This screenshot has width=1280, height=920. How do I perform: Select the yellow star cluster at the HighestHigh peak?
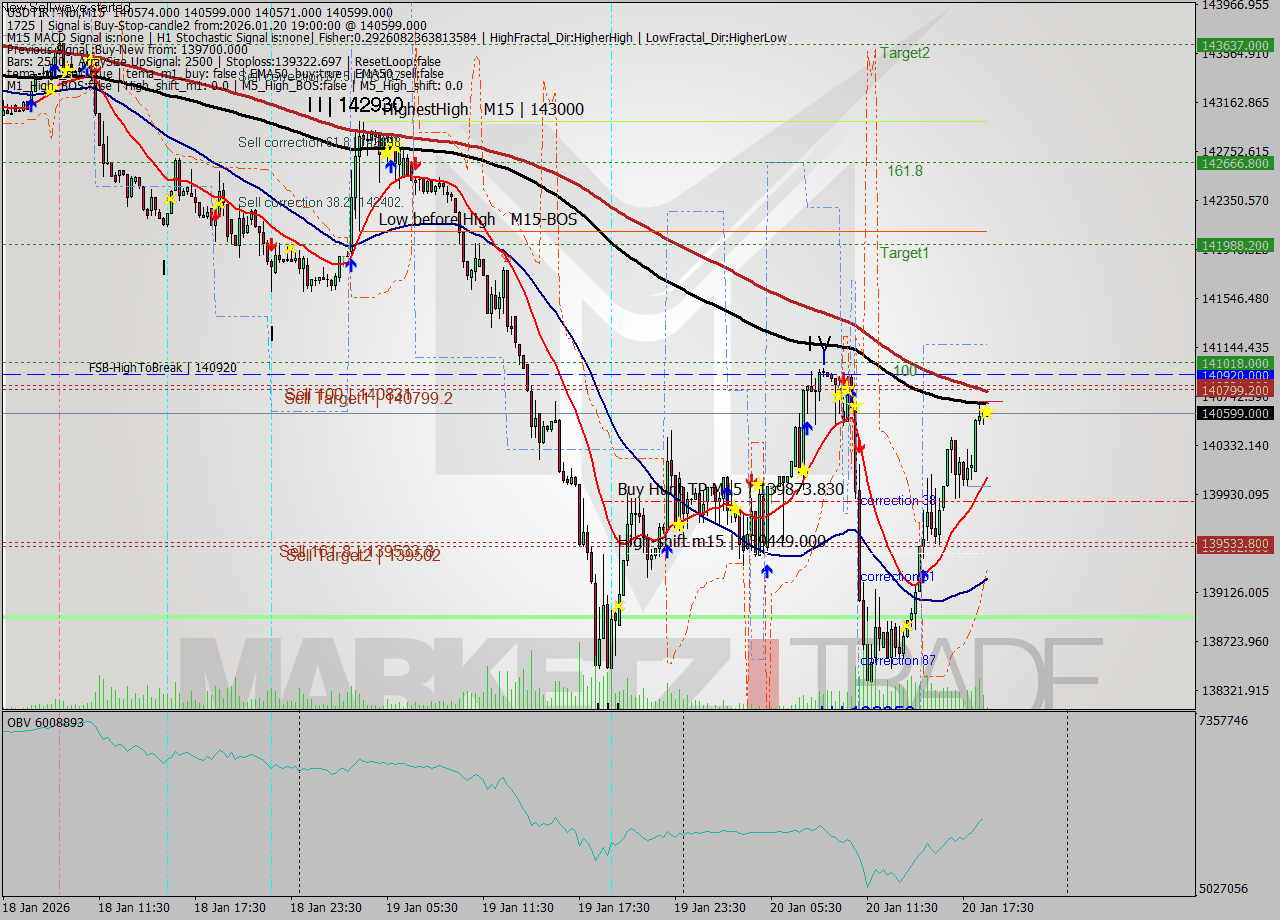(392, 150)
